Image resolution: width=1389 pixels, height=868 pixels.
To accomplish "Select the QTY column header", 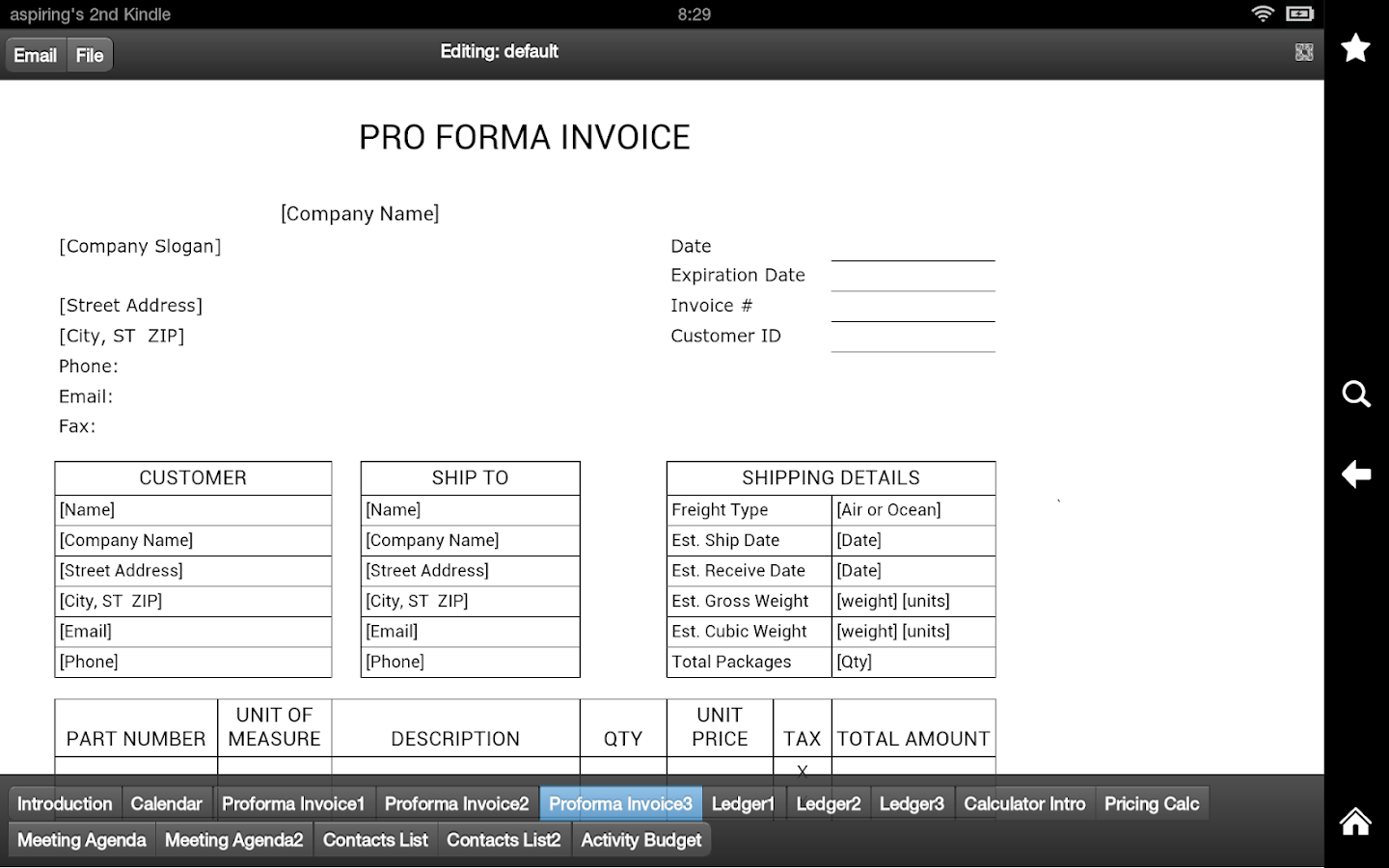I will point(623,728).
